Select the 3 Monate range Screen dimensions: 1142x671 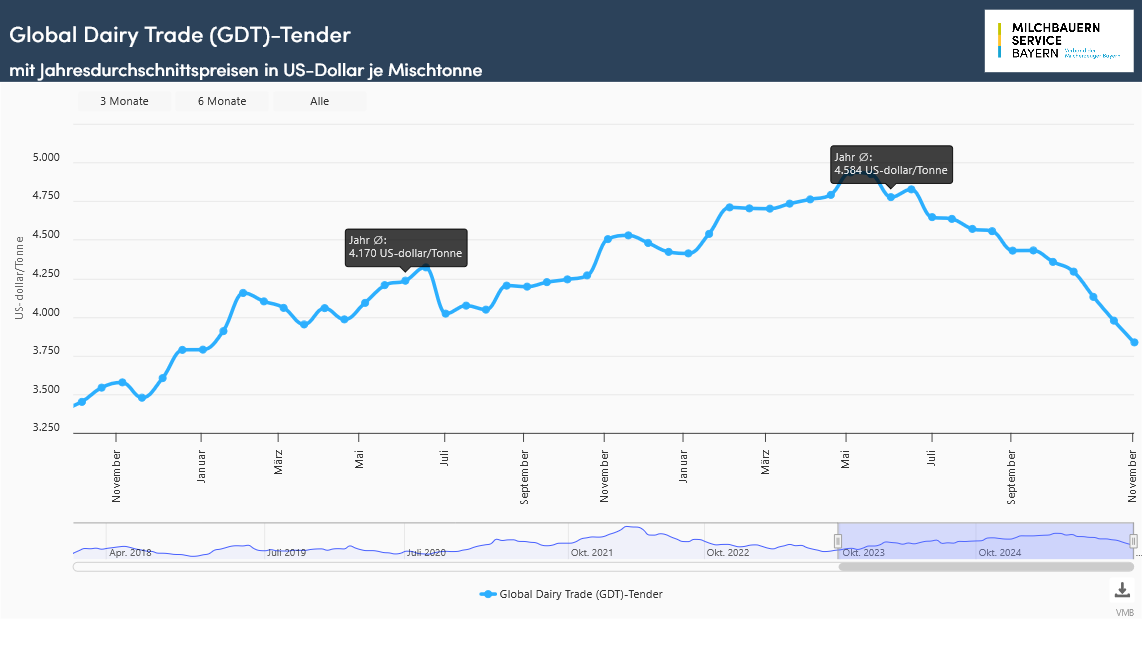[x=124, y=101]
